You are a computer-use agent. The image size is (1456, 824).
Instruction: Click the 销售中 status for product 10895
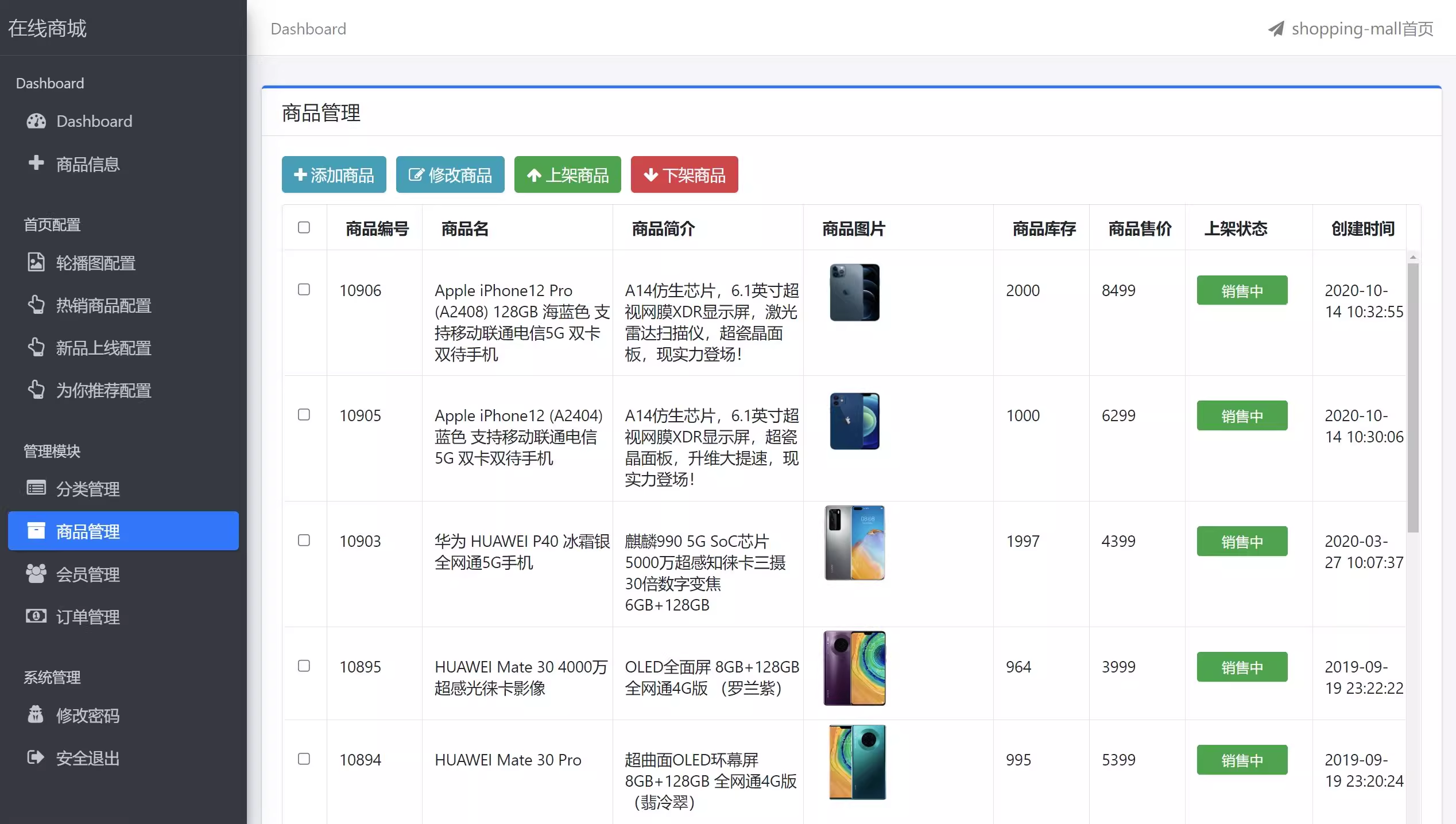click(x=1242, y=667)
